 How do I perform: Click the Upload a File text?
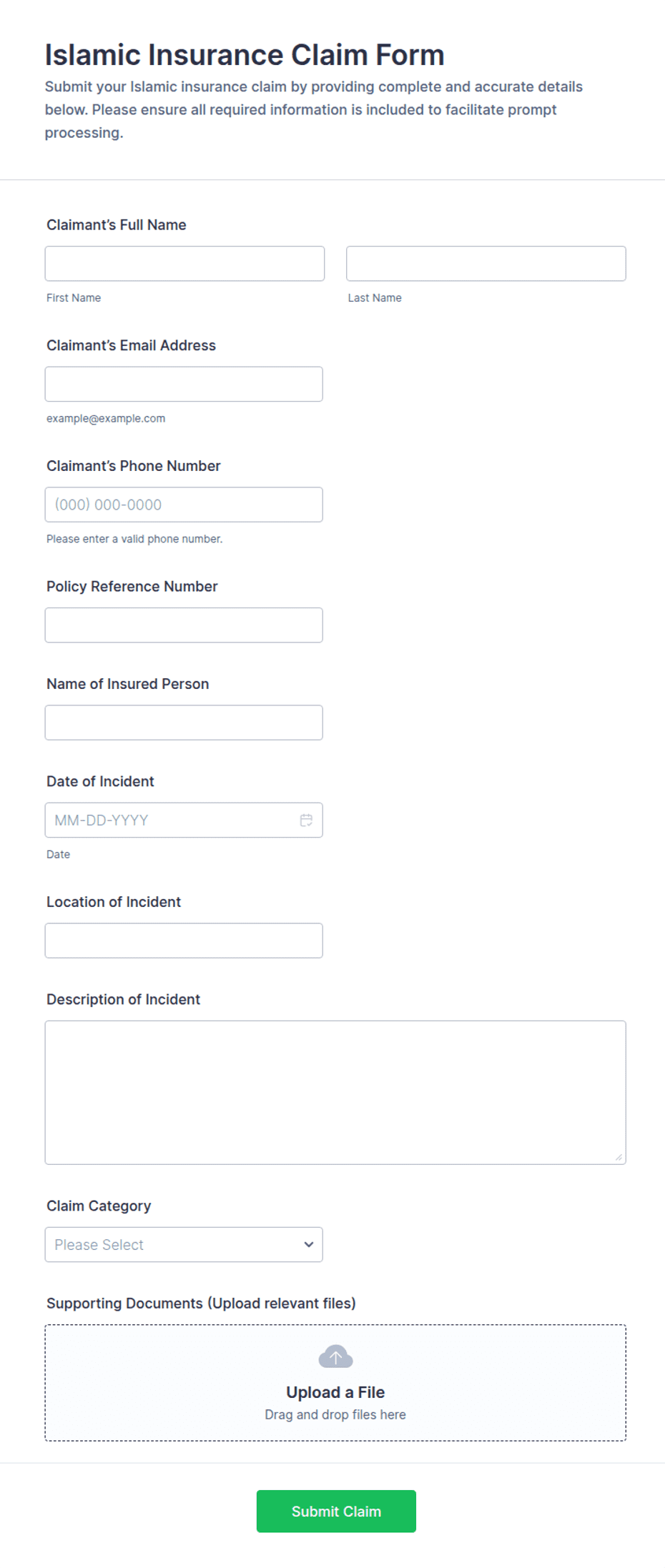(x=335, y=1392)
